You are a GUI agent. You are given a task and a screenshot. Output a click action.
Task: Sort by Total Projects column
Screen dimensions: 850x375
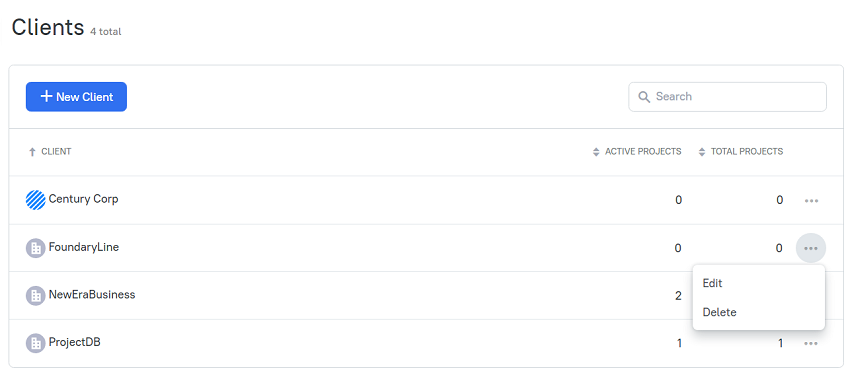coord(740,152)
